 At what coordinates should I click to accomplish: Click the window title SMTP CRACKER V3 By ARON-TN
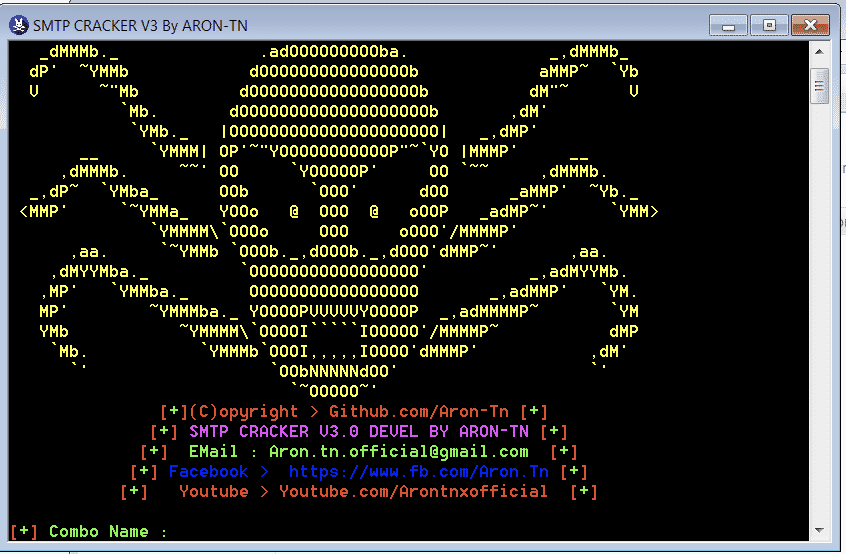(x=140, y=26)
